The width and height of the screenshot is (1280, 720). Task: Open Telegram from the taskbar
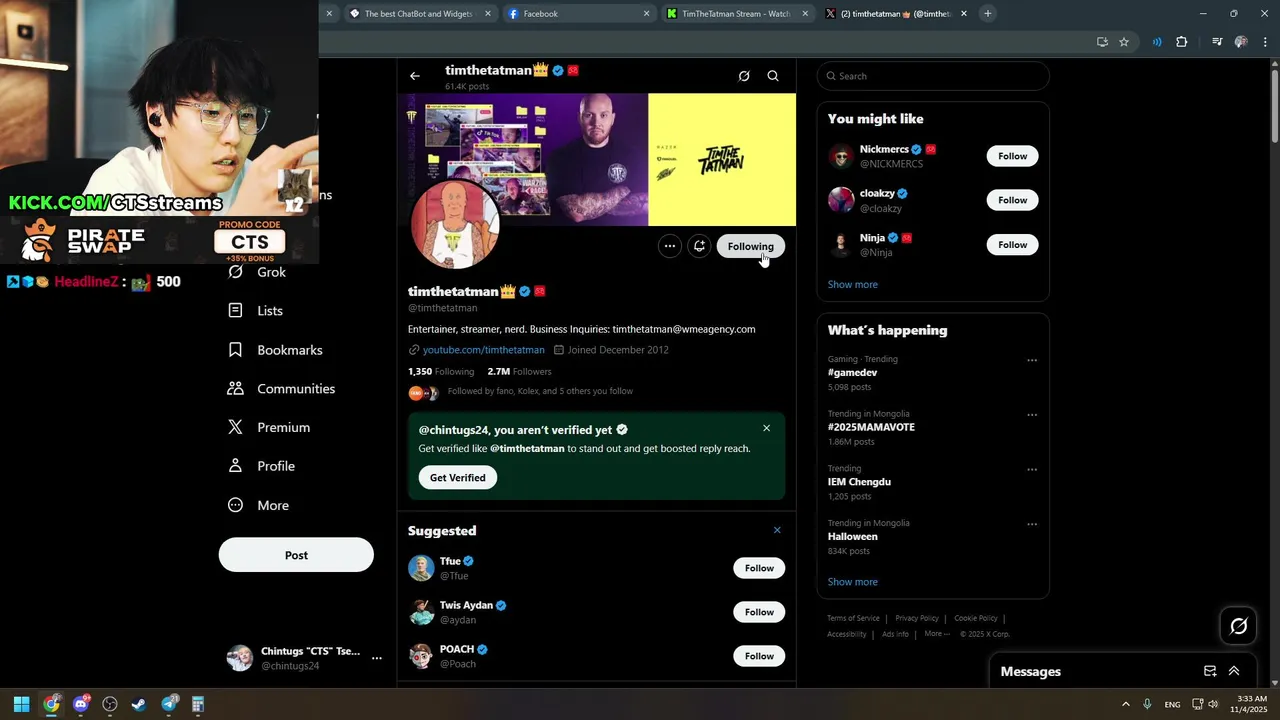[169, 704]
